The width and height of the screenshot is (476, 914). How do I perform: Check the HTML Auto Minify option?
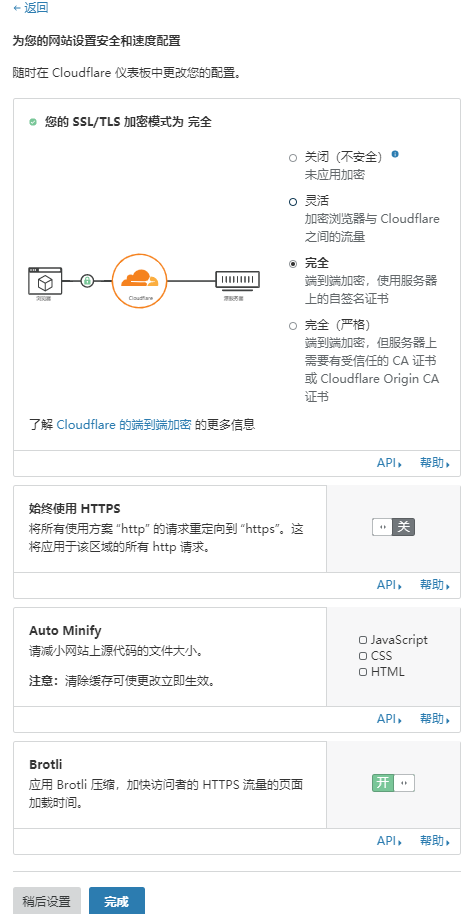[x=363, y=672]
